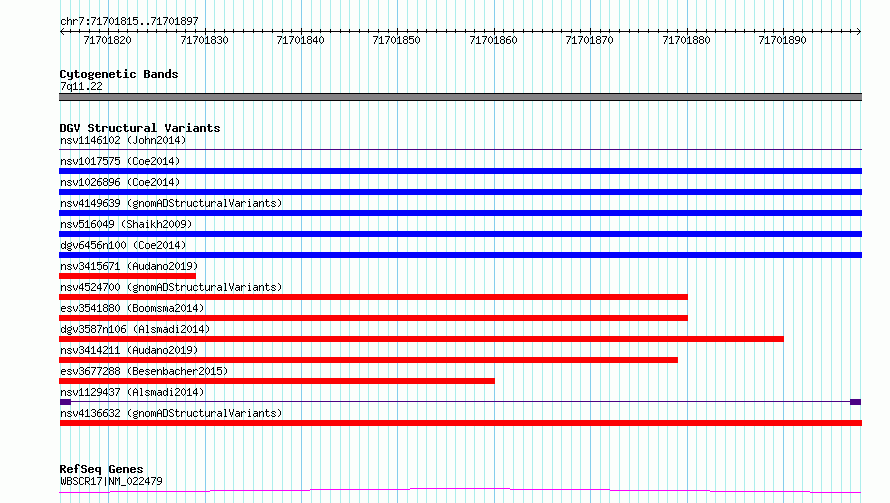Select variant label esv3677288 (Besenbacher2015)

click(x=144, y=371)
